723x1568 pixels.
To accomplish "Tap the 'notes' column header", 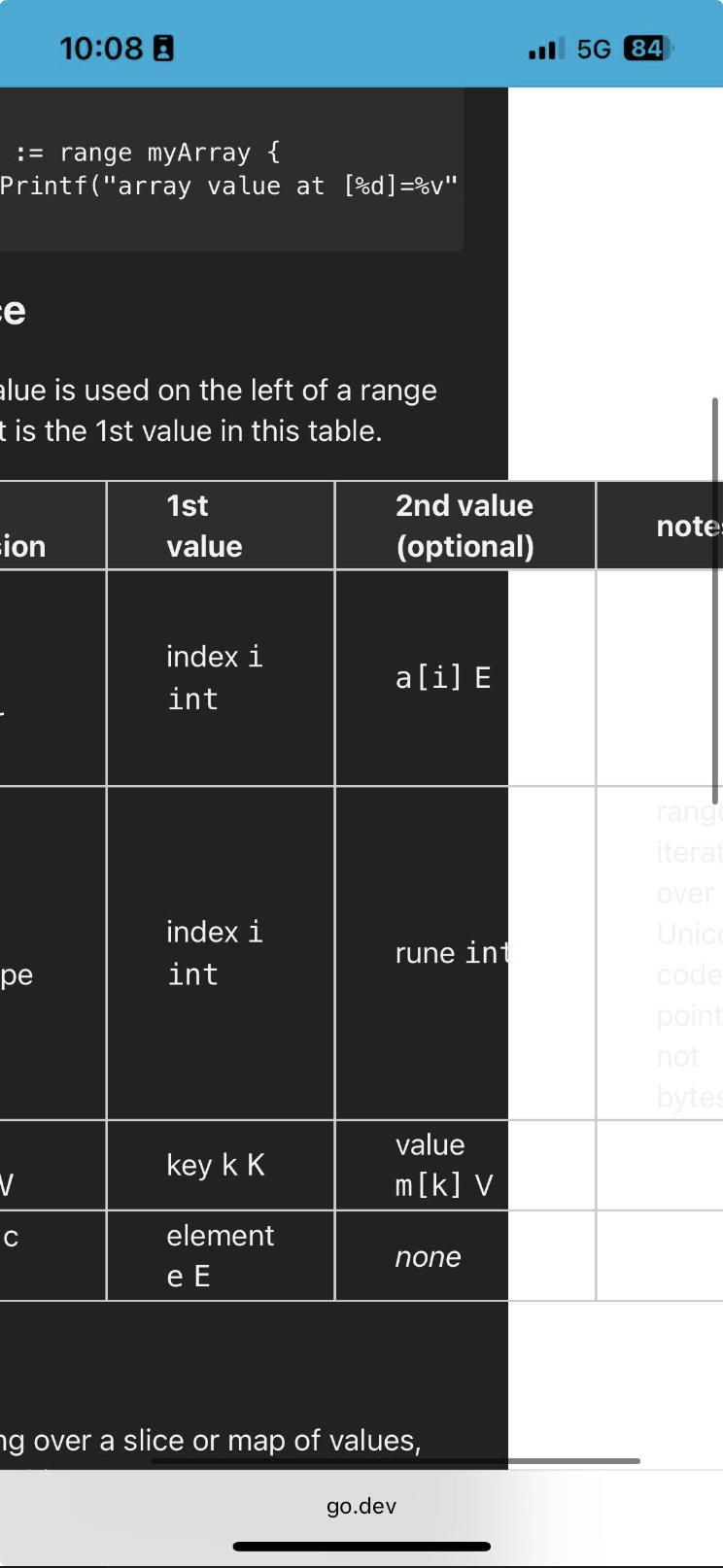I will click(x=660, y=526).
